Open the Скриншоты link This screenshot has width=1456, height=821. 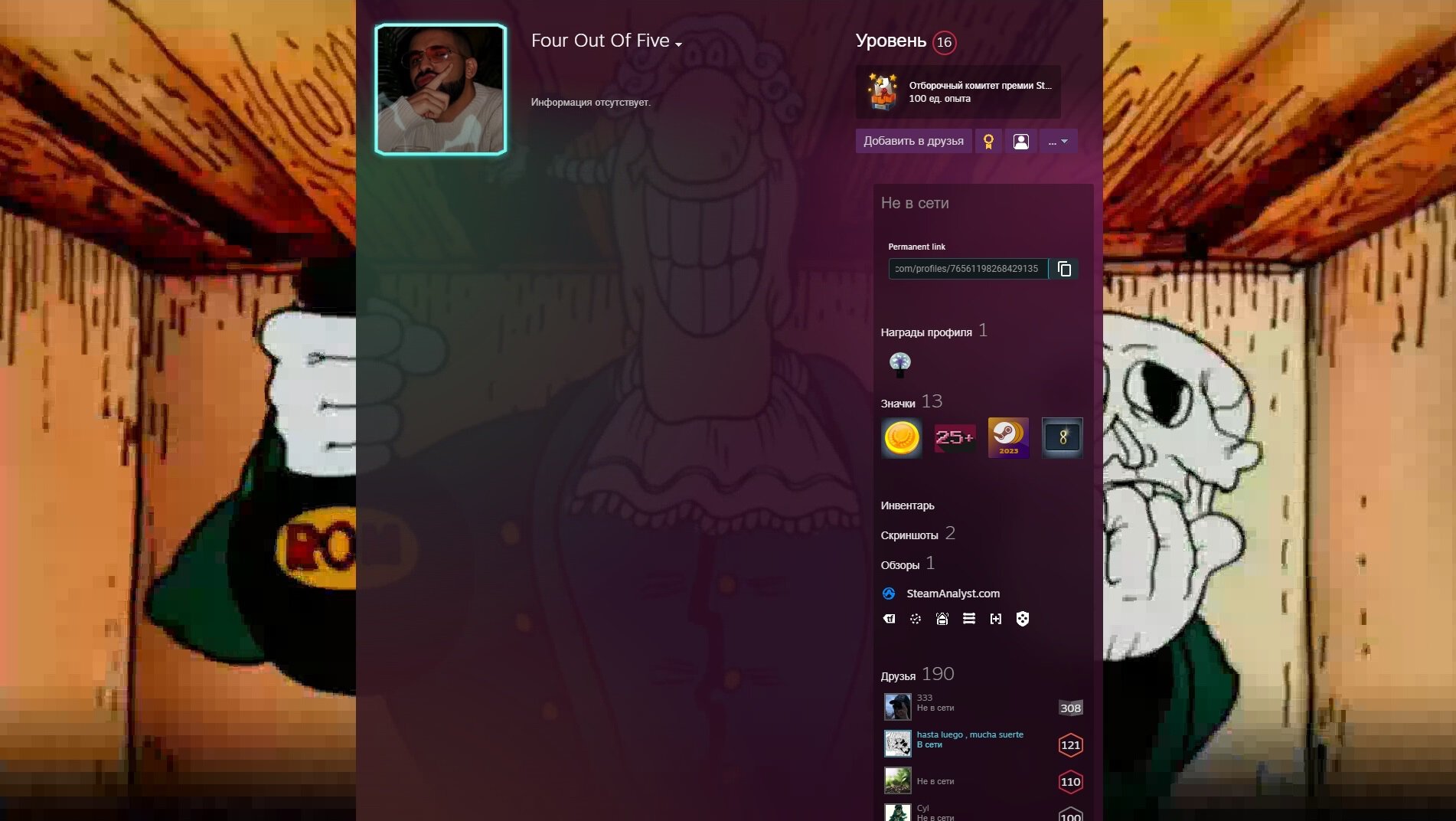tap(909, 535)
